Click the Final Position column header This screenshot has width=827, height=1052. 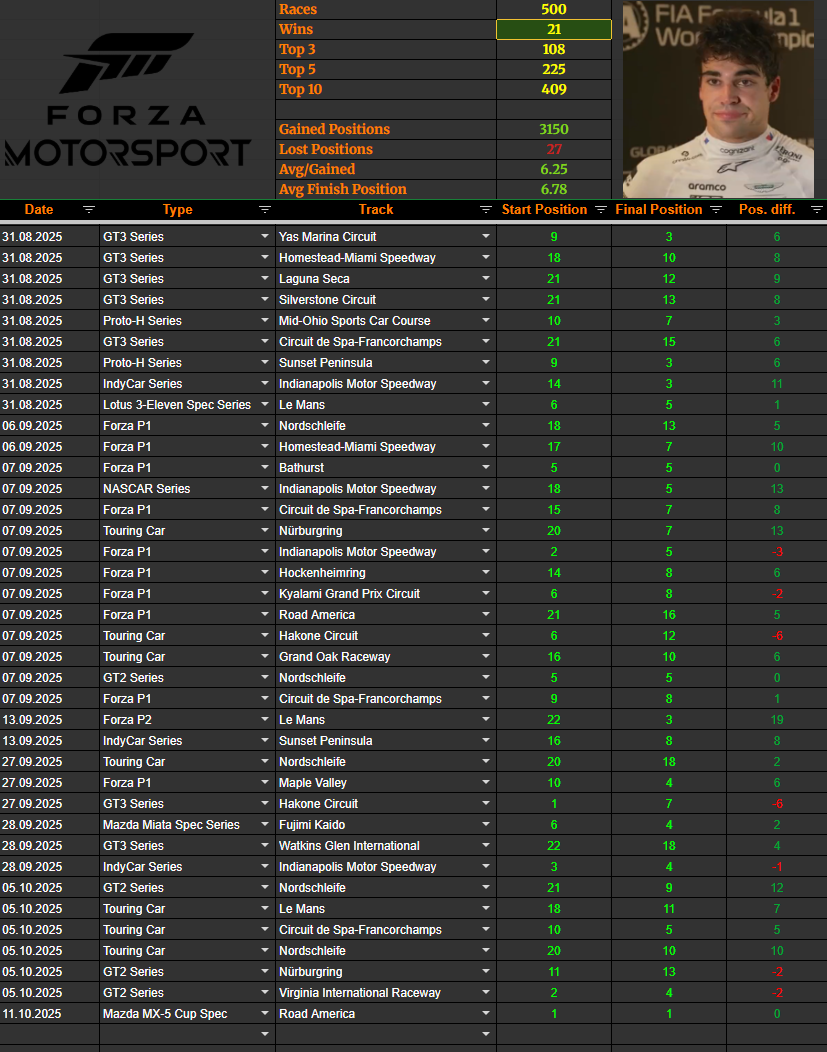point(659,209)
